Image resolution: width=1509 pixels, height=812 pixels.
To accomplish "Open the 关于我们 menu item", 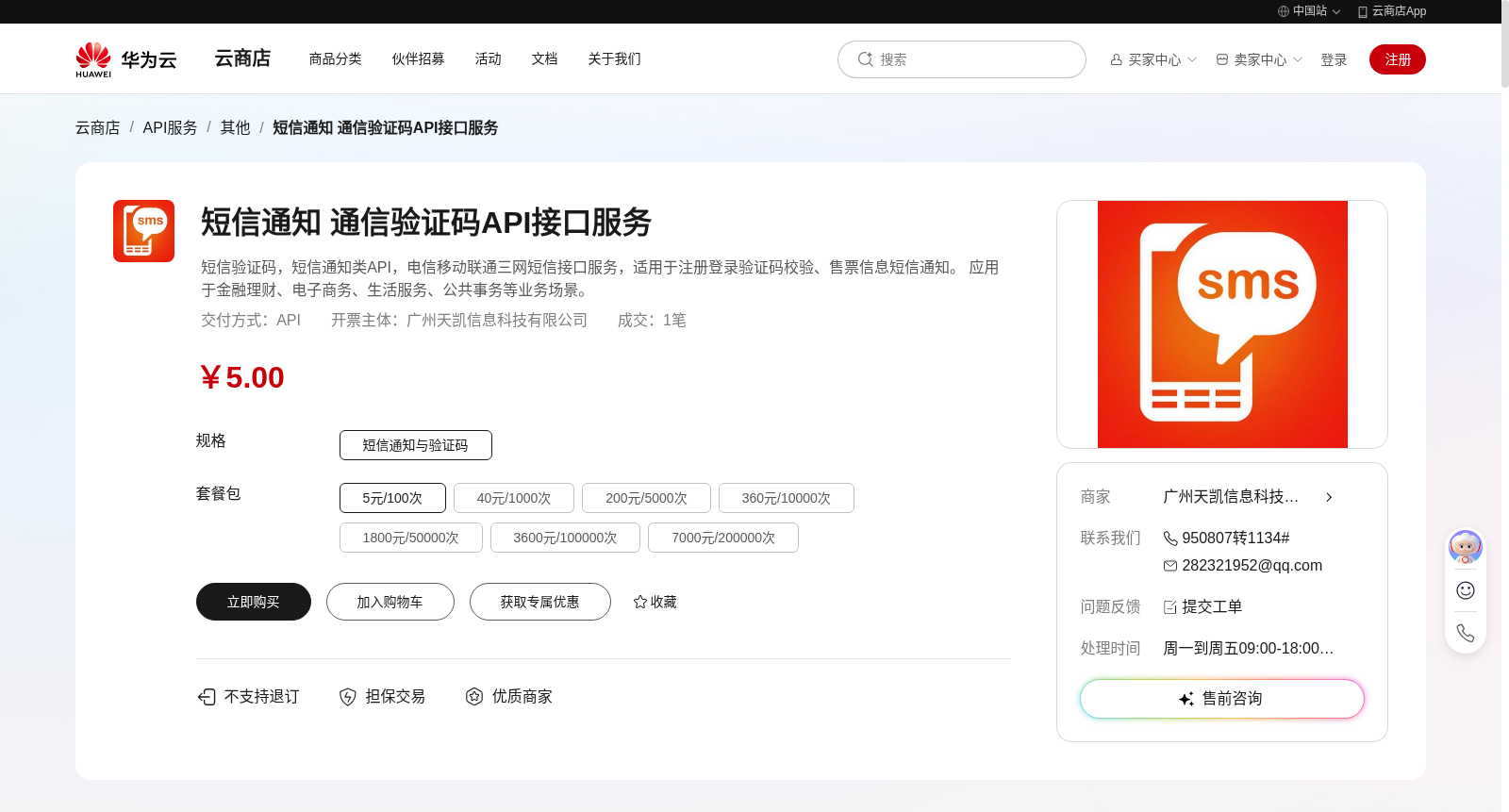I will [x=615, y=58].
